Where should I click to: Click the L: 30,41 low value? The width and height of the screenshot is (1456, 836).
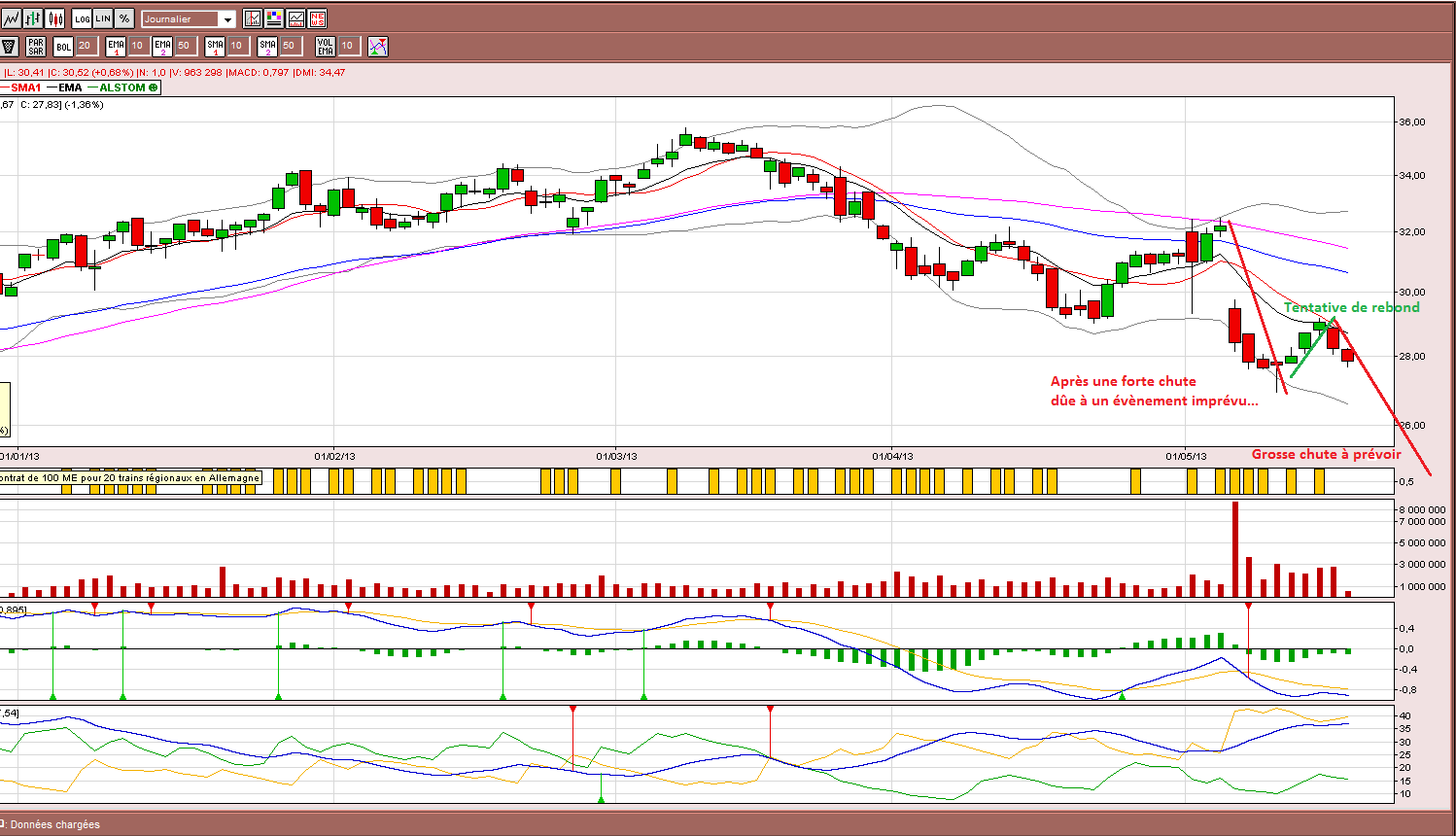24,72
